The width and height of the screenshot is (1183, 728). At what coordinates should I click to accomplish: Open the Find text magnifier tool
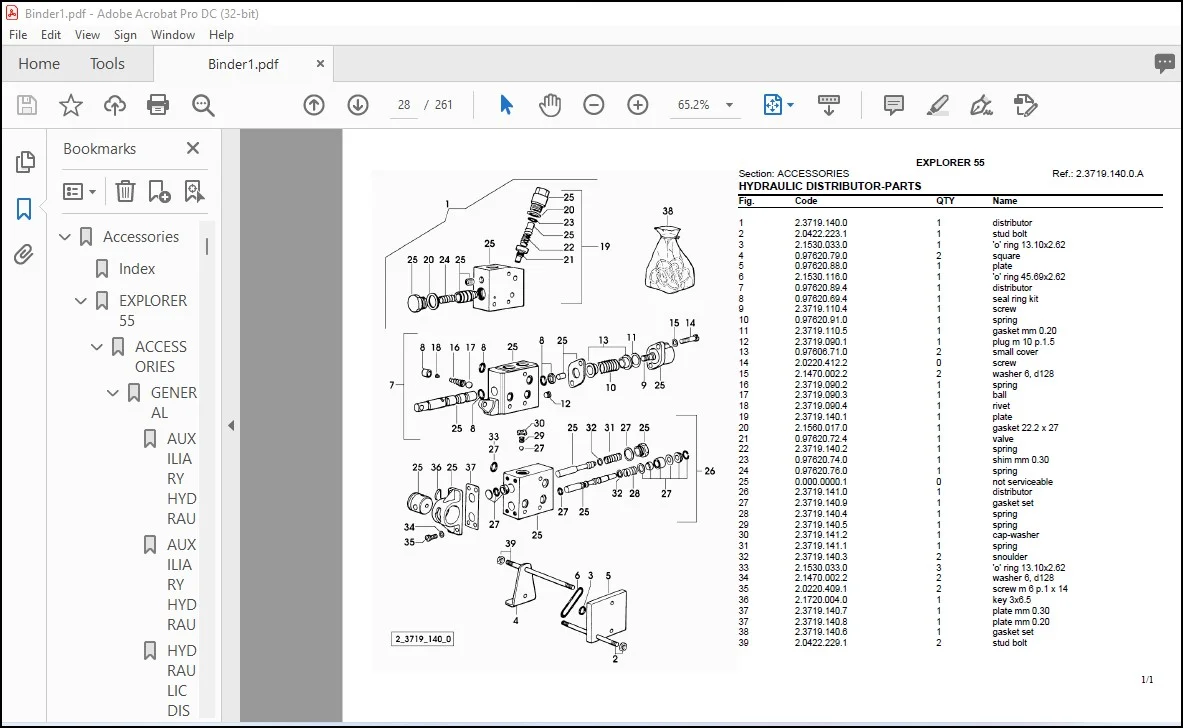pyautogui.click(x=203, y=106)
